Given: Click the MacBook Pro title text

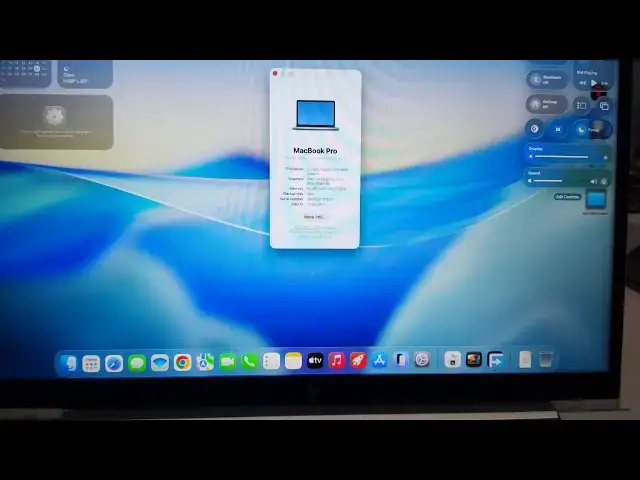Looking at the screenshot, I should pos(315,151).
